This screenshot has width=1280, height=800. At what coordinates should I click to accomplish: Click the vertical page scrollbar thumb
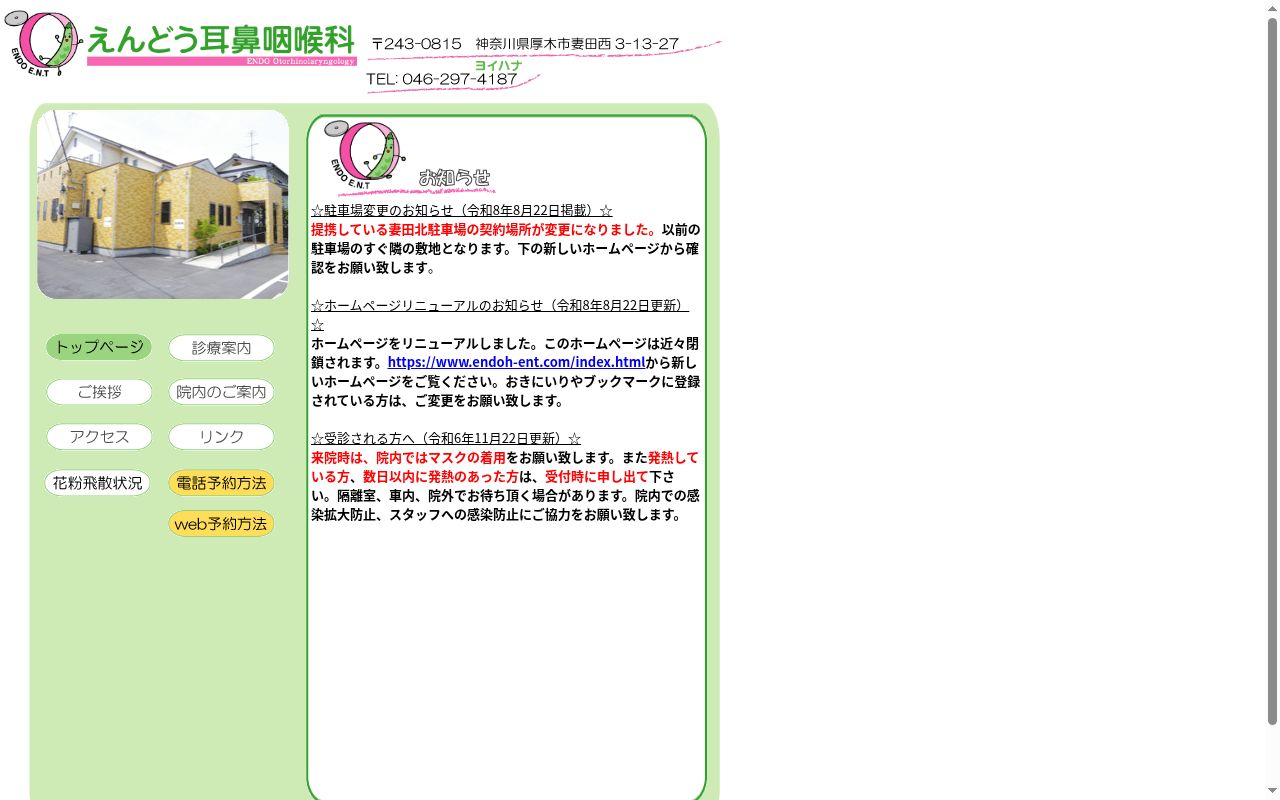point(1272,370)
